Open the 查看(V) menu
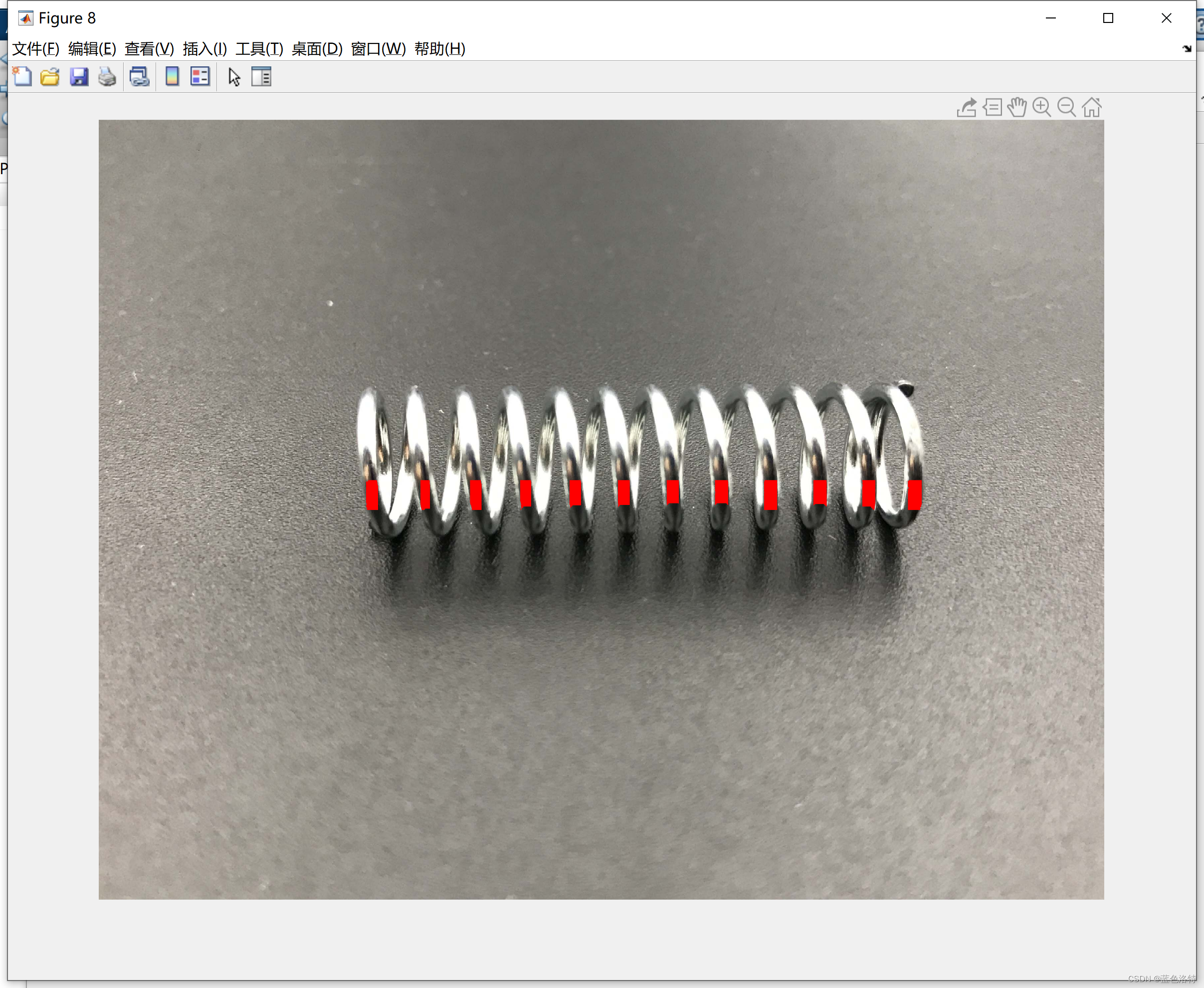 coord(149,49)
